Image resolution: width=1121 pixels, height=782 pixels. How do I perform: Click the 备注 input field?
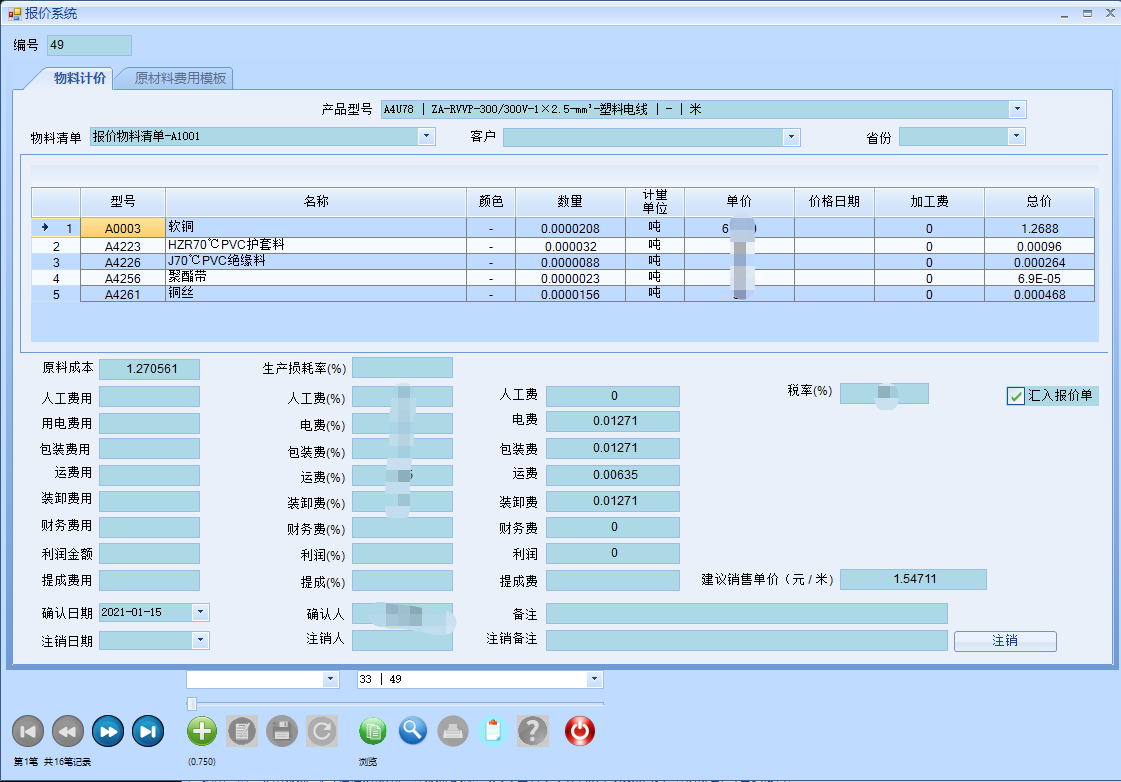746,613
